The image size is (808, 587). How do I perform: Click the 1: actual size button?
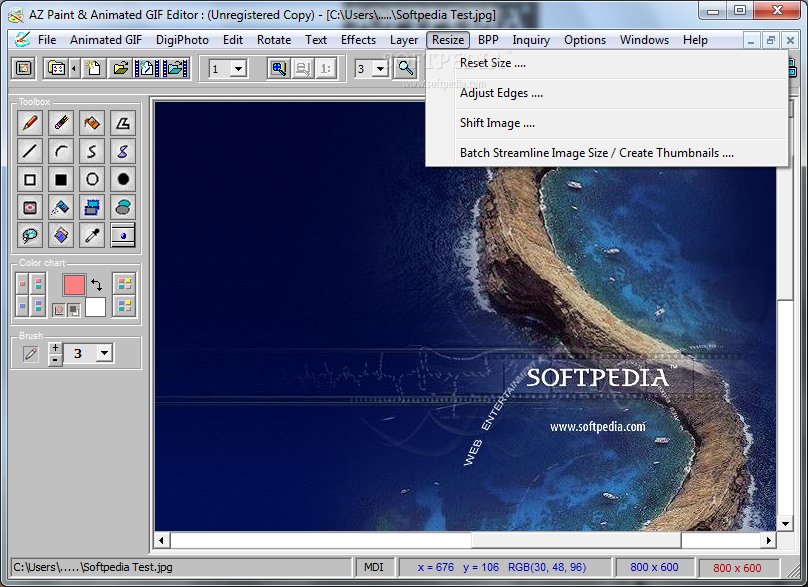[x=326, y=69]
